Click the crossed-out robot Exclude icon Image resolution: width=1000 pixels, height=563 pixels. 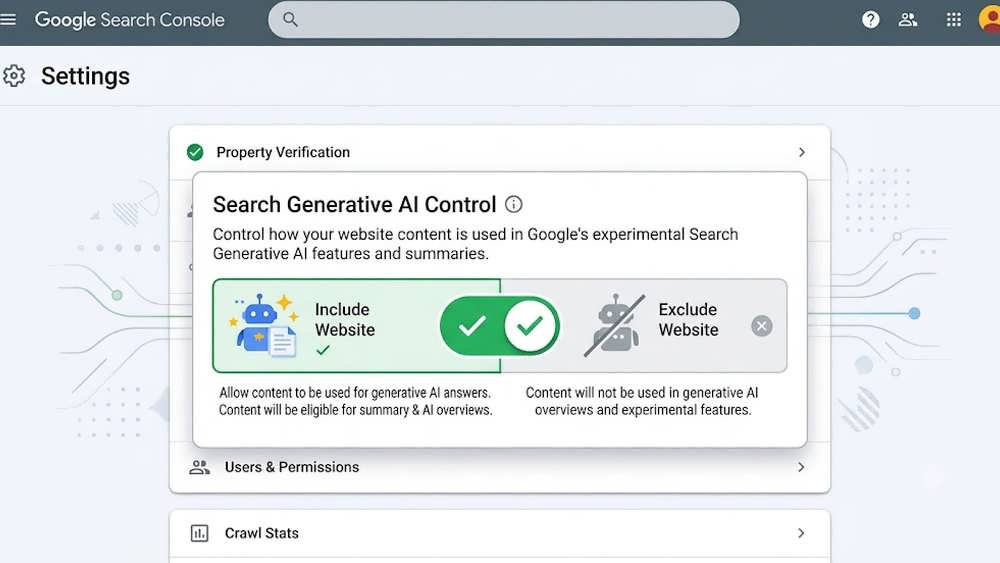tap(615, 325)
